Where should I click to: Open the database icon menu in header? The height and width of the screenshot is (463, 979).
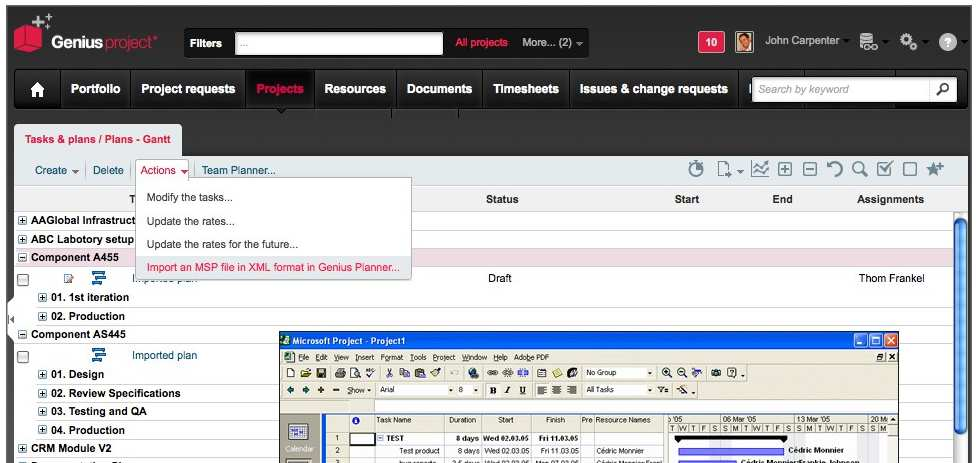[868, 42]
